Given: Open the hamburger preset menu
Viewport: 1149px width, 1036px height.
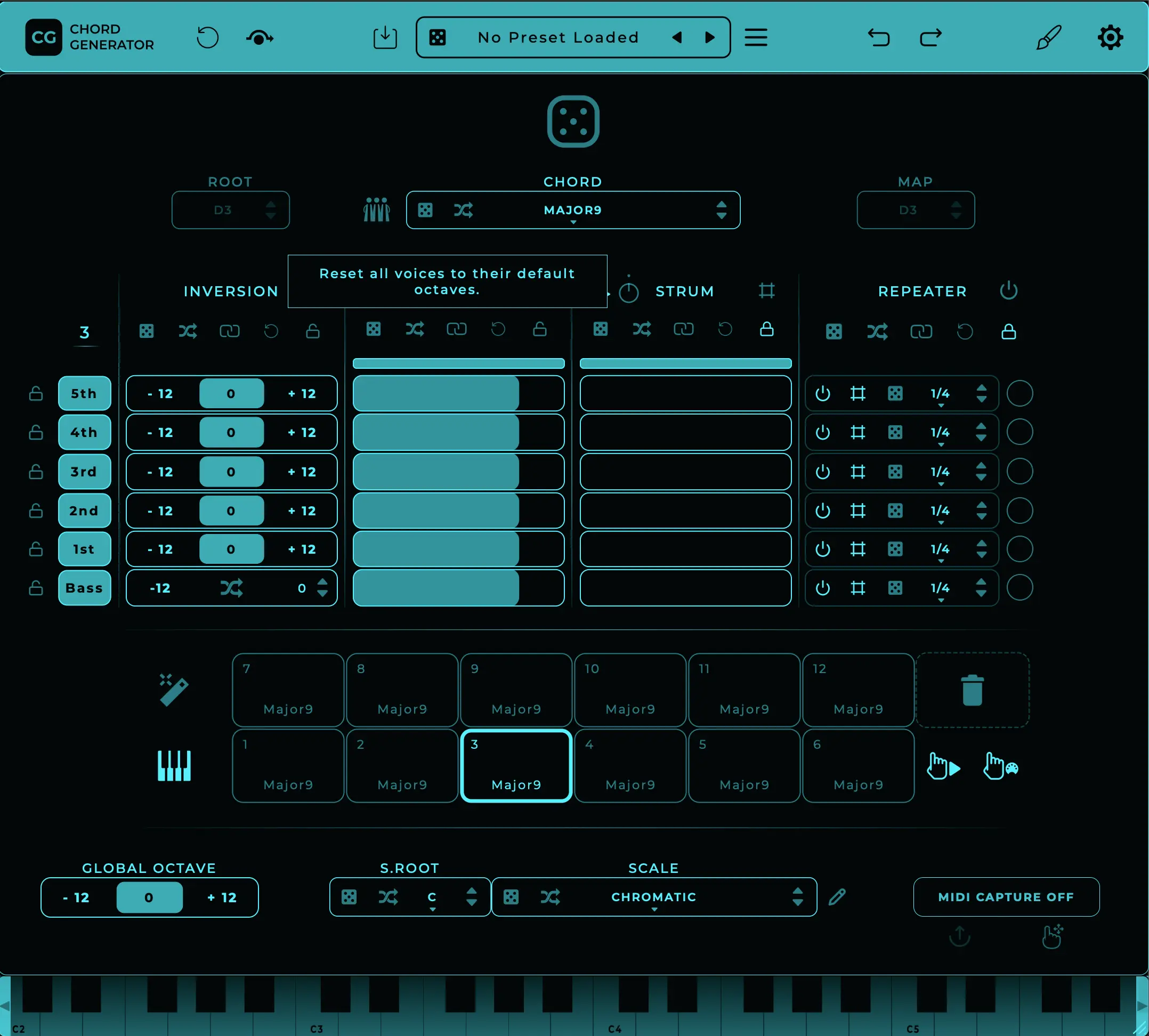Looking at the screenshot, I should [756, 37].
